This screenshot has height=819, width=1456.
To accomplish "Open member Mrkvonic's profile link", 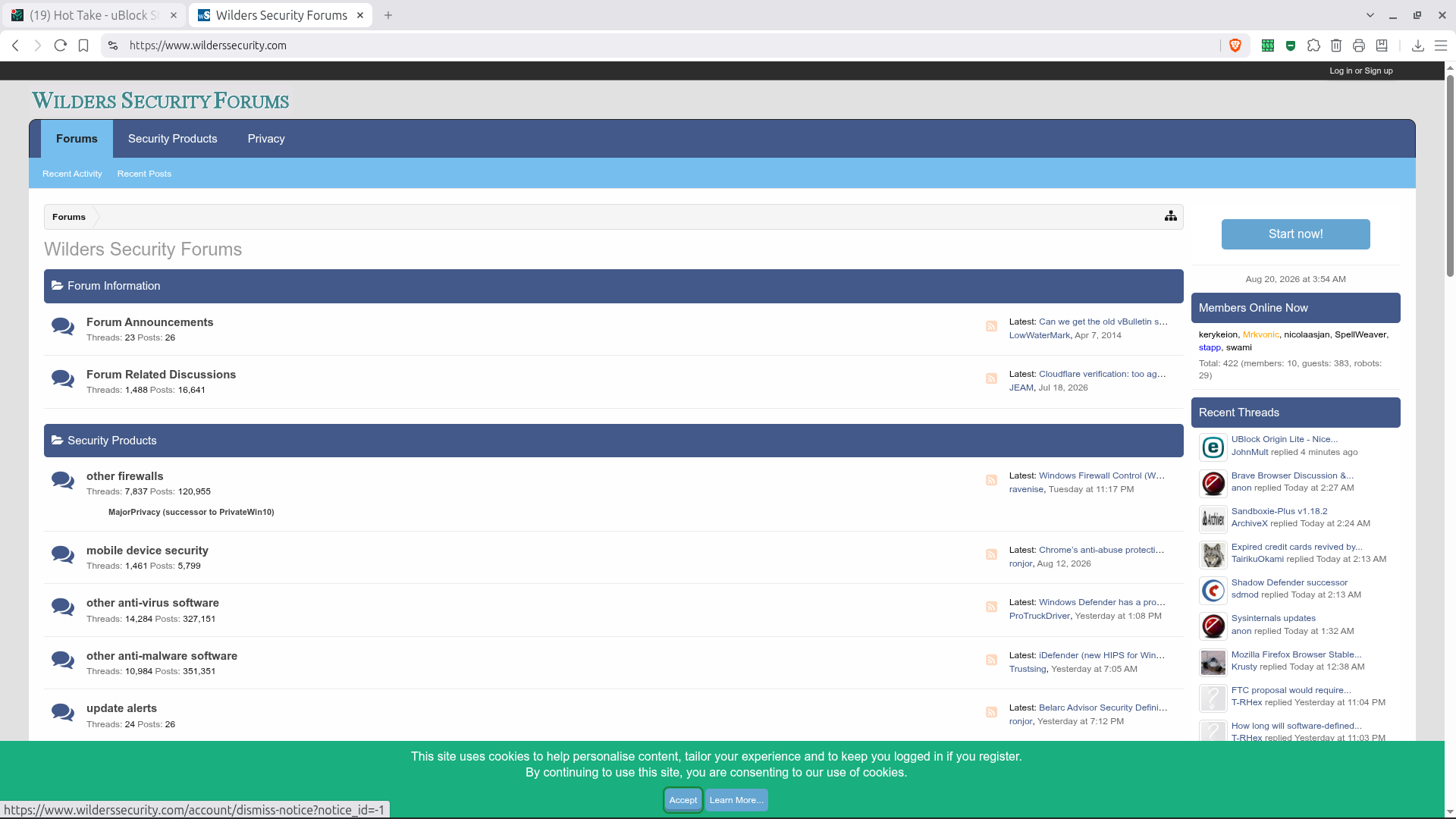I will 1260,334.
